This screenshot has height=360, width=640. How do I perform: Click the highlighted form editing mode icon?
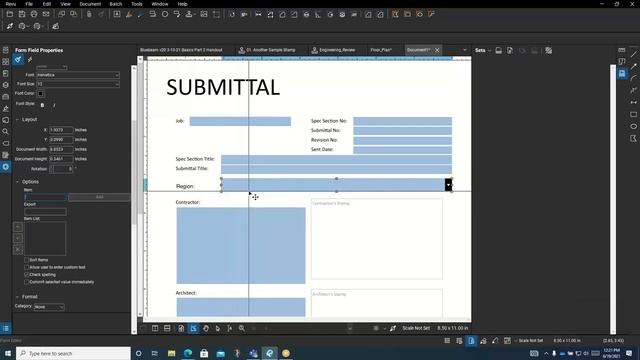pos(193,328)
